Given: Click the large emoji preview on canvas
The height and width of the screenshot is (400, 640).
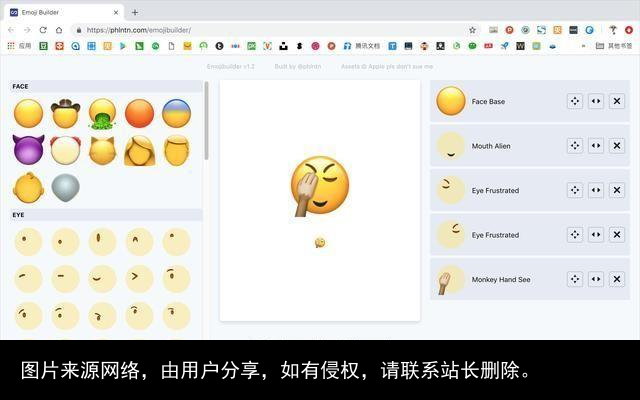Looking at the screenshot, I should coord(319,186).
